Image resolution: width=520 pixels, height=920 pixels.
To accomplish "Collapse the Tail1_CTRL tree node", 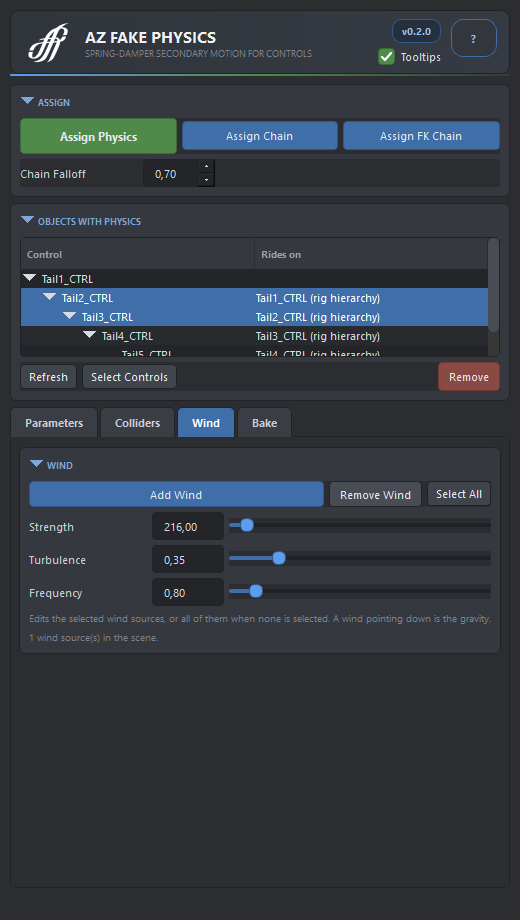I will (x=29, y=278).
